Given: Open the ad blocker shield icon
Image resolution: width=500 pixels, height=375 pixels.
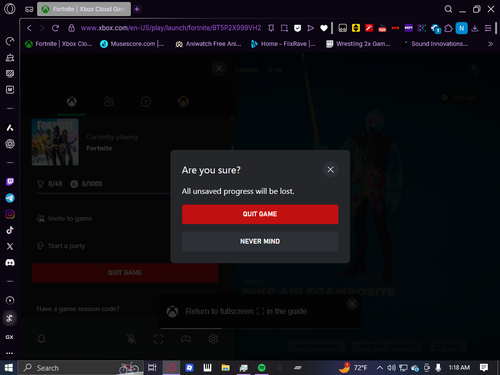Looking at the screenshot, I should tap(297, 28).
